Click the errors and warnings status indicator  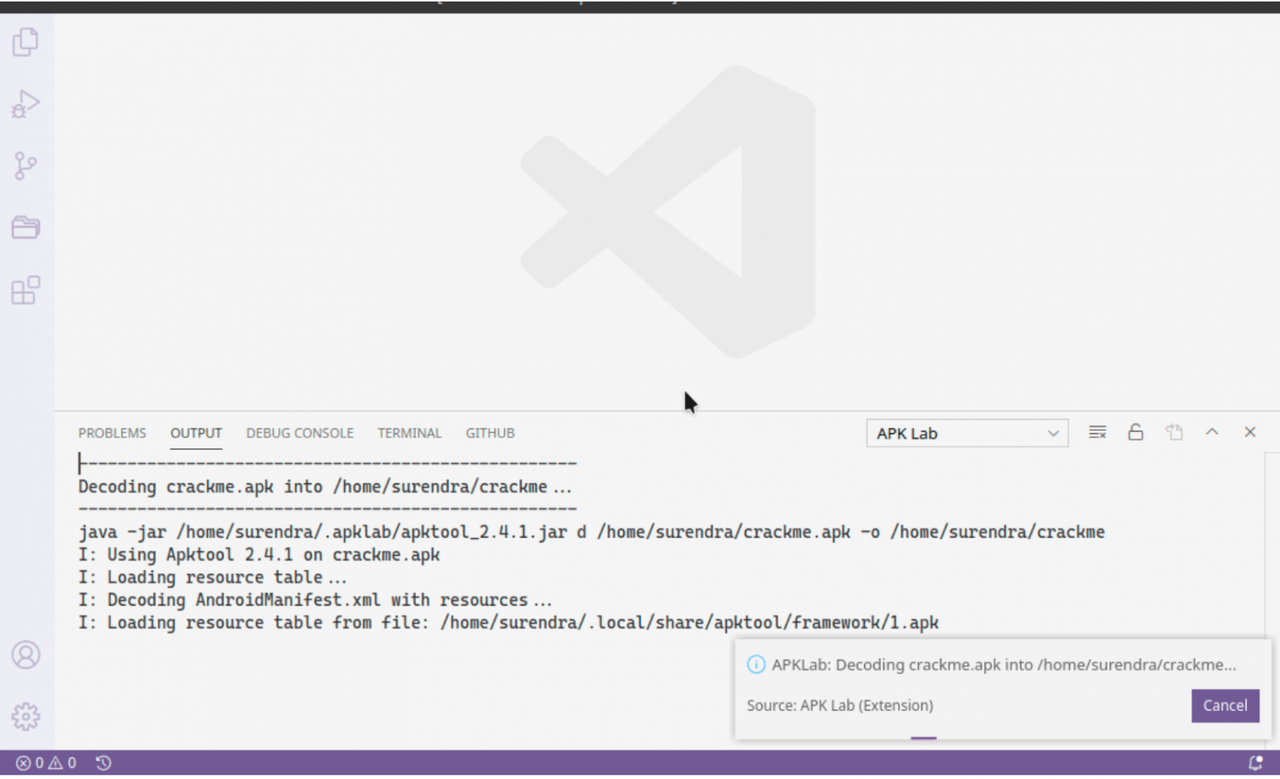point(46,763)
